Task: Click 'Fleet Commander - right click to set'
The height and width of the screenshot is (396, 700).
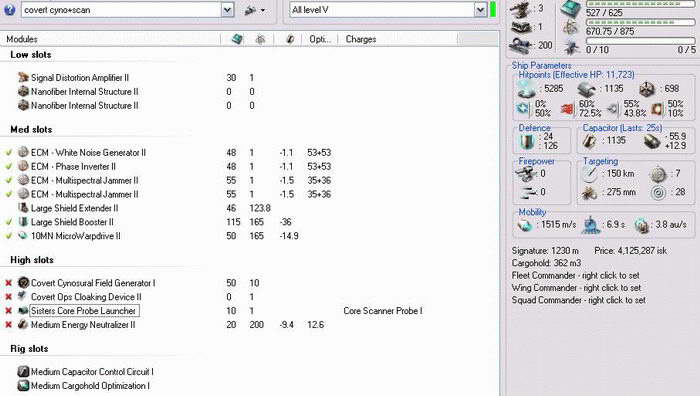Action: point(575,275)
